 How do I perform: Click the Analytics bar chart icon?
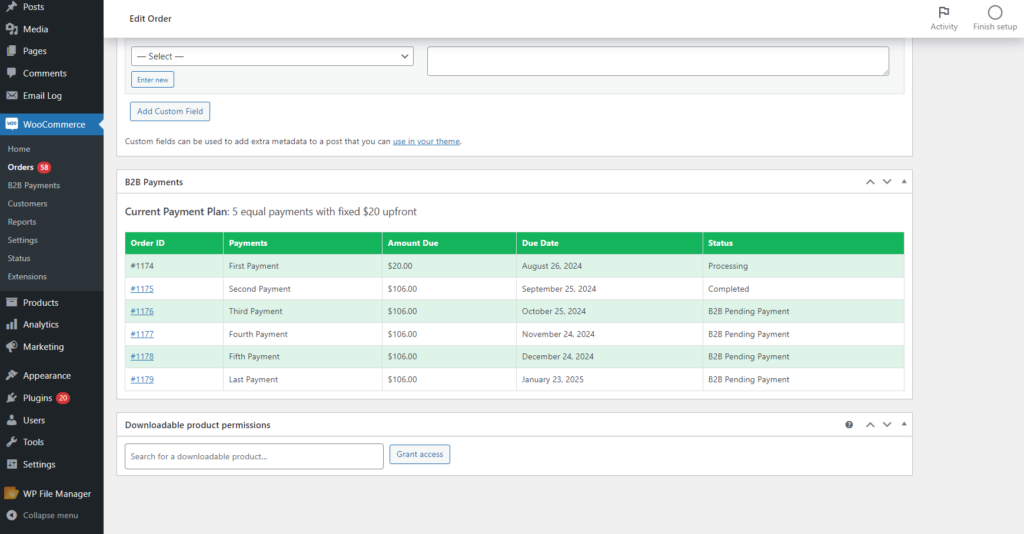12,324
